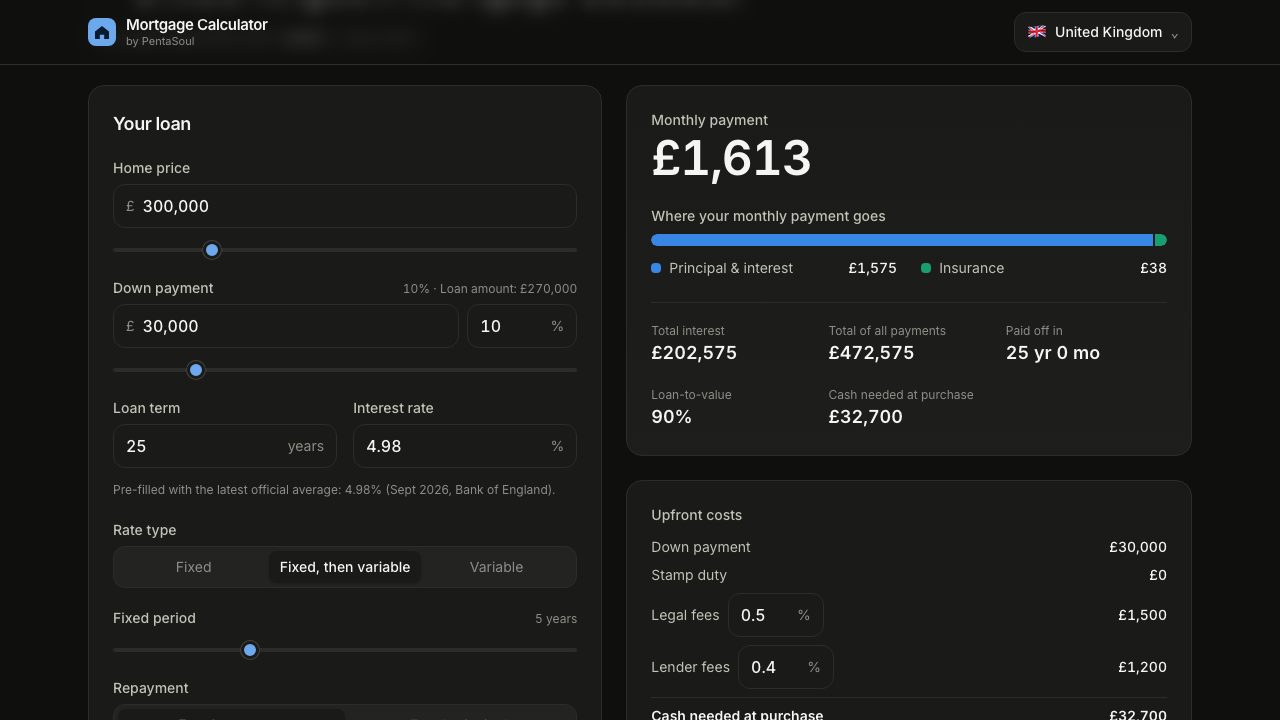Click the Fixed period slider handle
The height and width of the screenshot is (720, 1280).
tap(250, 650)
